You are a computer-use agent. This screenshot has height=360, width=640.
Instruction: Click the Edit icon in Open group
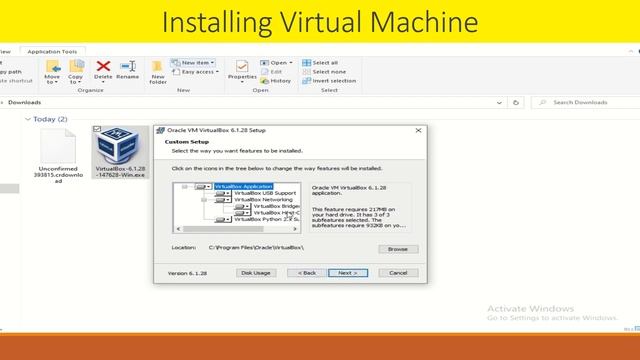pyautogui.click(x=264, y=72)
